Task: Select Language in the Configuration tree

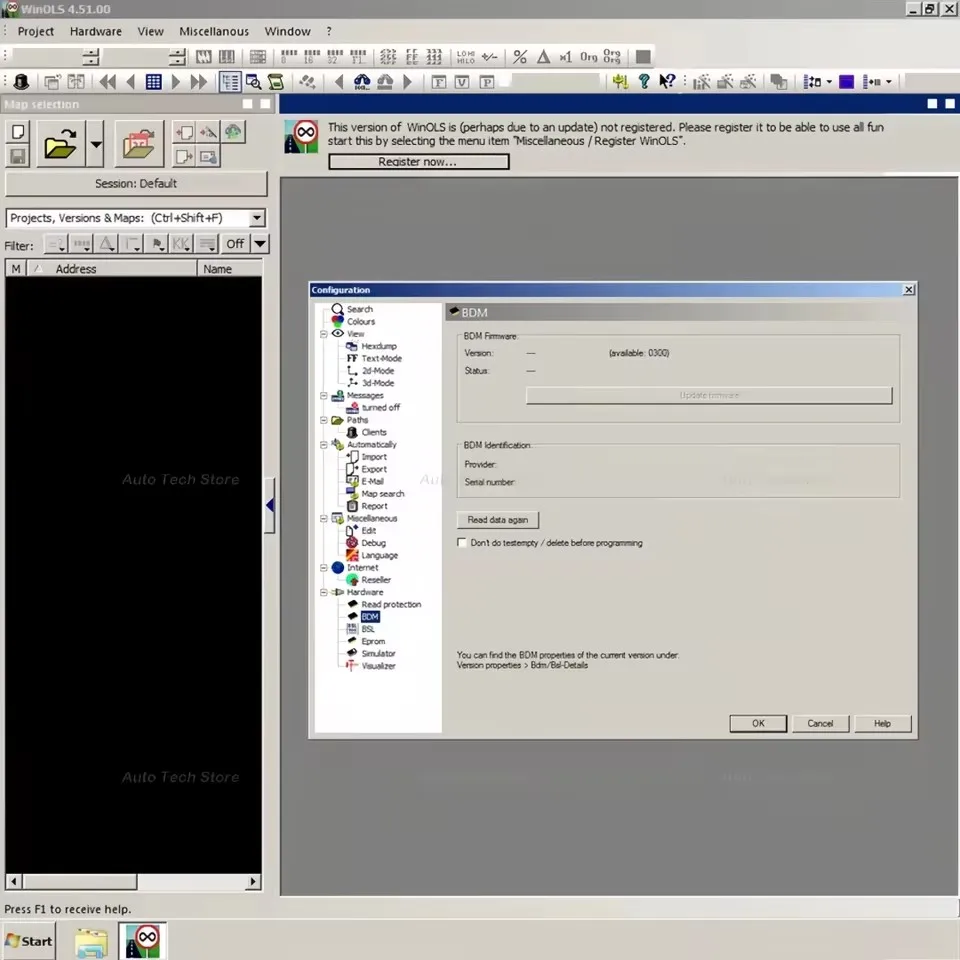Action: point(379,555)
